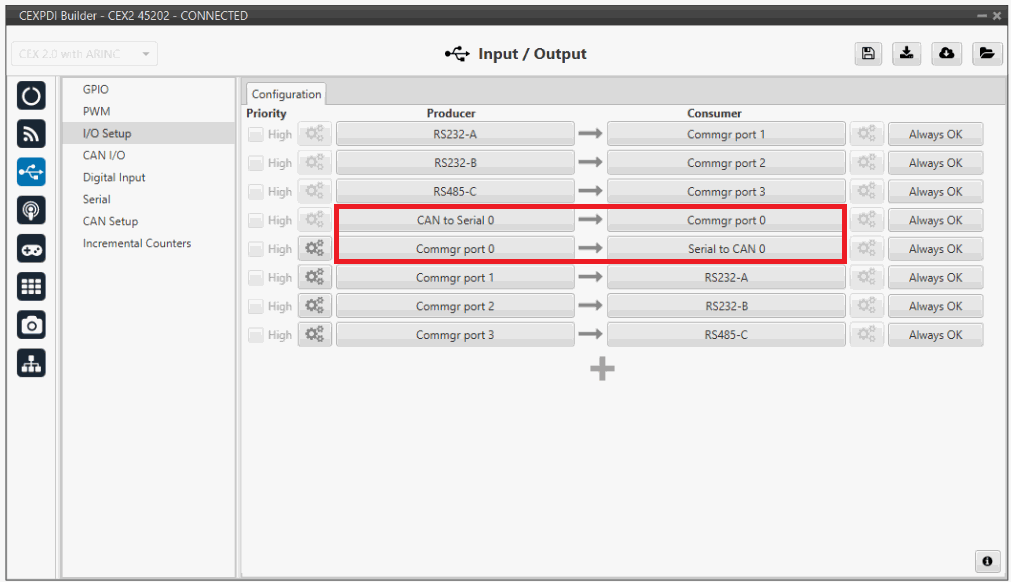Viewport: 1011px width, 582px height.
Task: Click the cloud upload icon
Action: (x=946, y=54)
